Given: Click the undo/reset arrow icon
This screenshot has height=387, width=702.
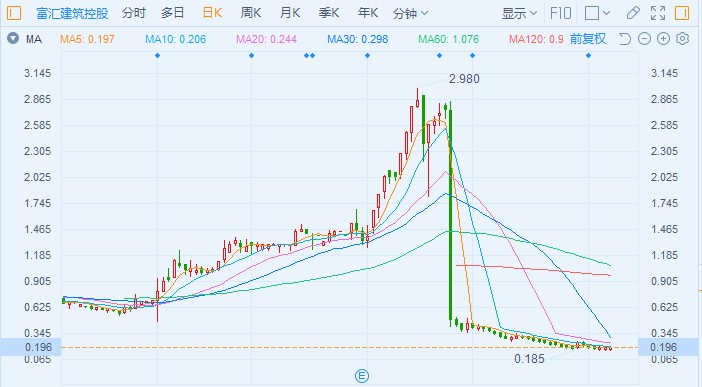Looking at the screenshot, I should [625, 39].
